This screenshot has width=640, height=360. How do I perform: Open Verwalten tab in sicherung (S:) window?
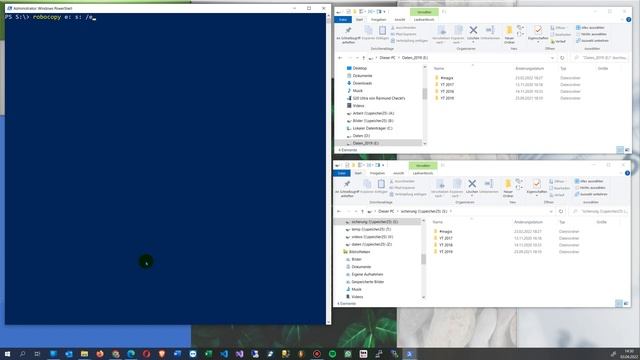423,165
